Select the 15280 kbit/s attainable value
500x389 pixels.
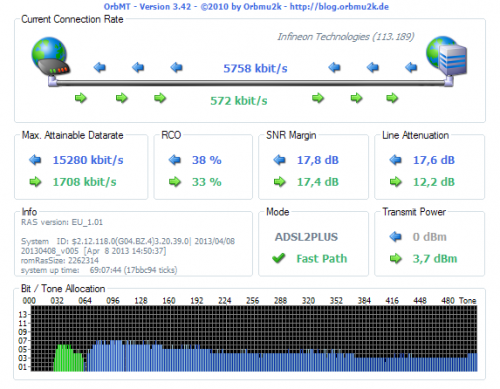(88, 160)
